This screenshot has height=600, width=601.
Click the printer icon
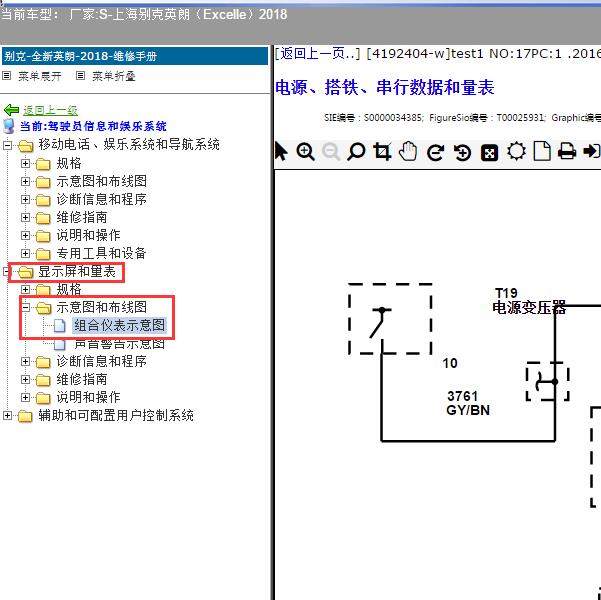(567, 151)
